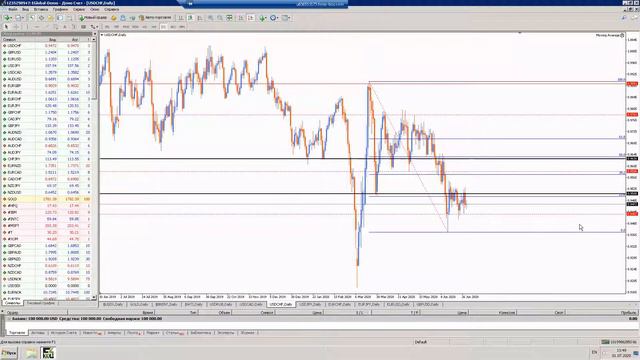
Task: Open the Журнал terminal tab
Action: coord(247,333)
